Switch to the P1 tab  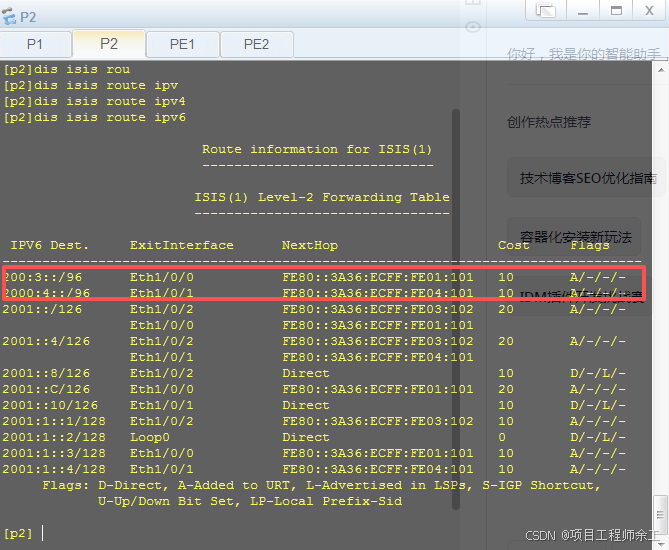(x=35, y=44)
